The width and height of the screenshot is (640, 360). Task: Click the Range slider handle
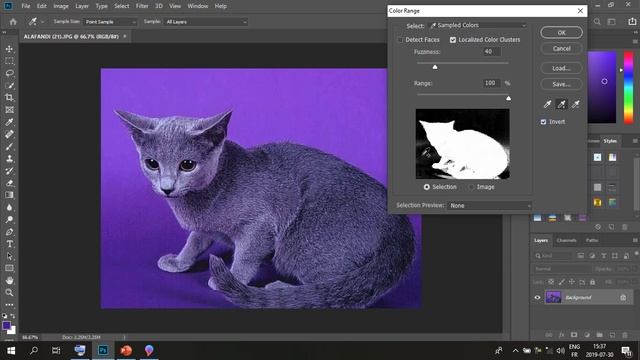[x=508, y=98]
